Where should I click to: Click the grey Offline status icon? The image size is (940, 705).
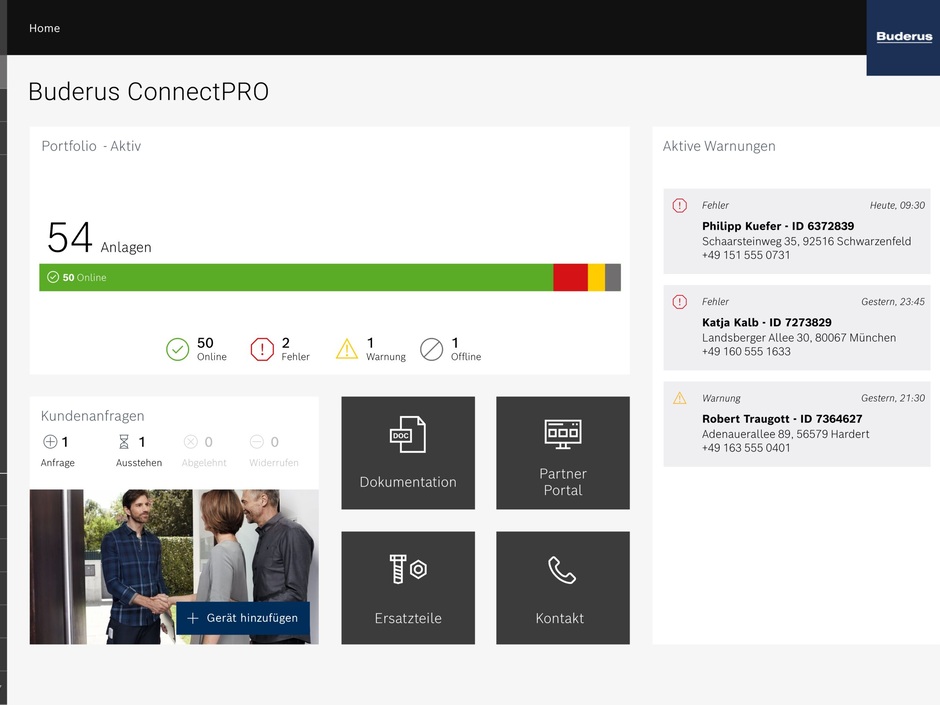[431, 349]
